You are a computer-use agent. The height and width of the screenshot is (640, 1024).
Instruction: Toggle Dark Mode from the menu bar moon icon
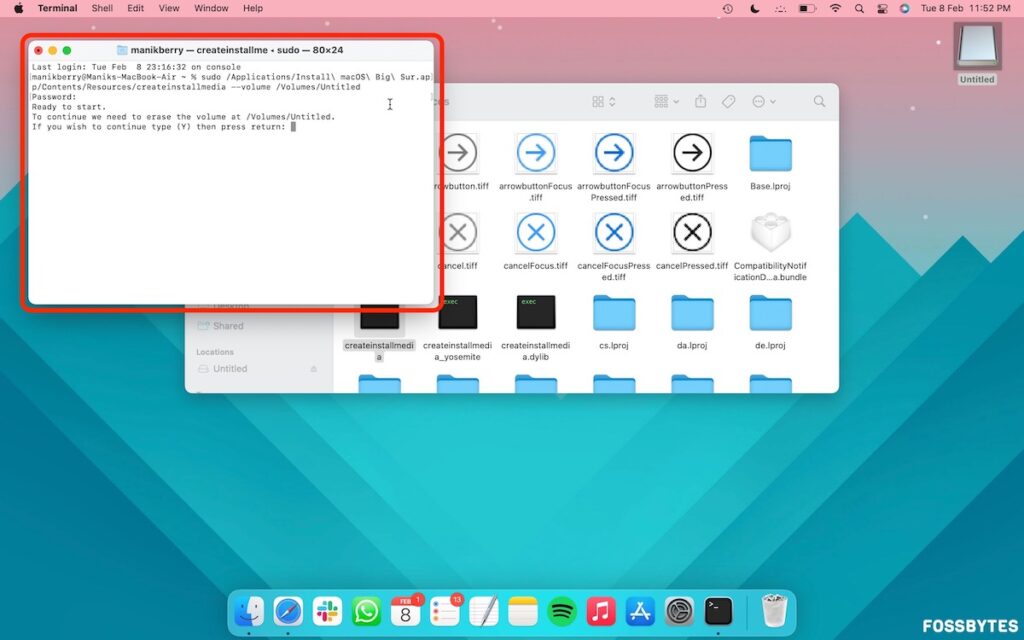point(753,8)
